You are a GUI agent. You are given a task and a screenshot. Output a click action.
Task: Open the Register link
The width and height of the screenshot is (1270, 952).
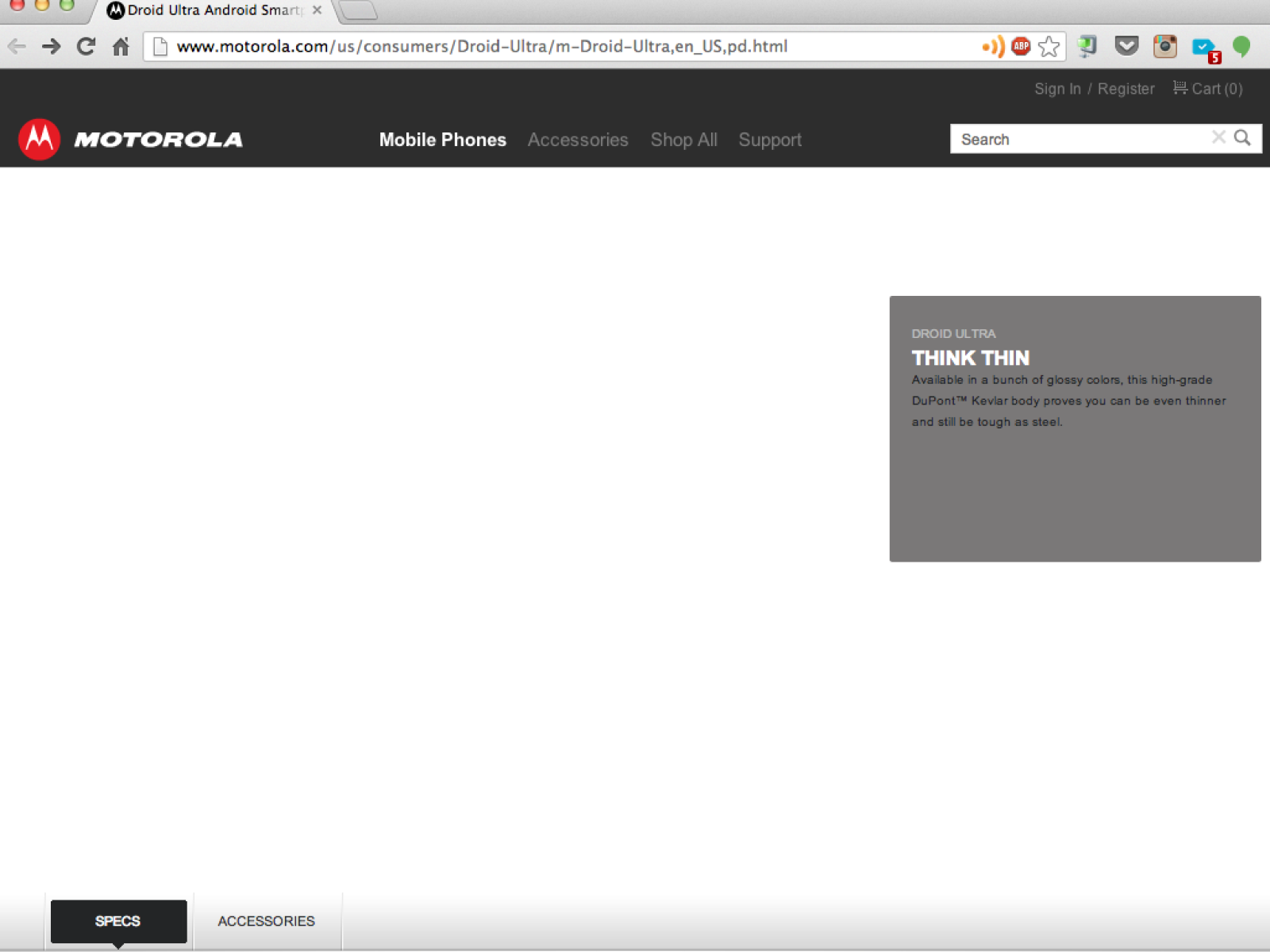[1126, 89]
